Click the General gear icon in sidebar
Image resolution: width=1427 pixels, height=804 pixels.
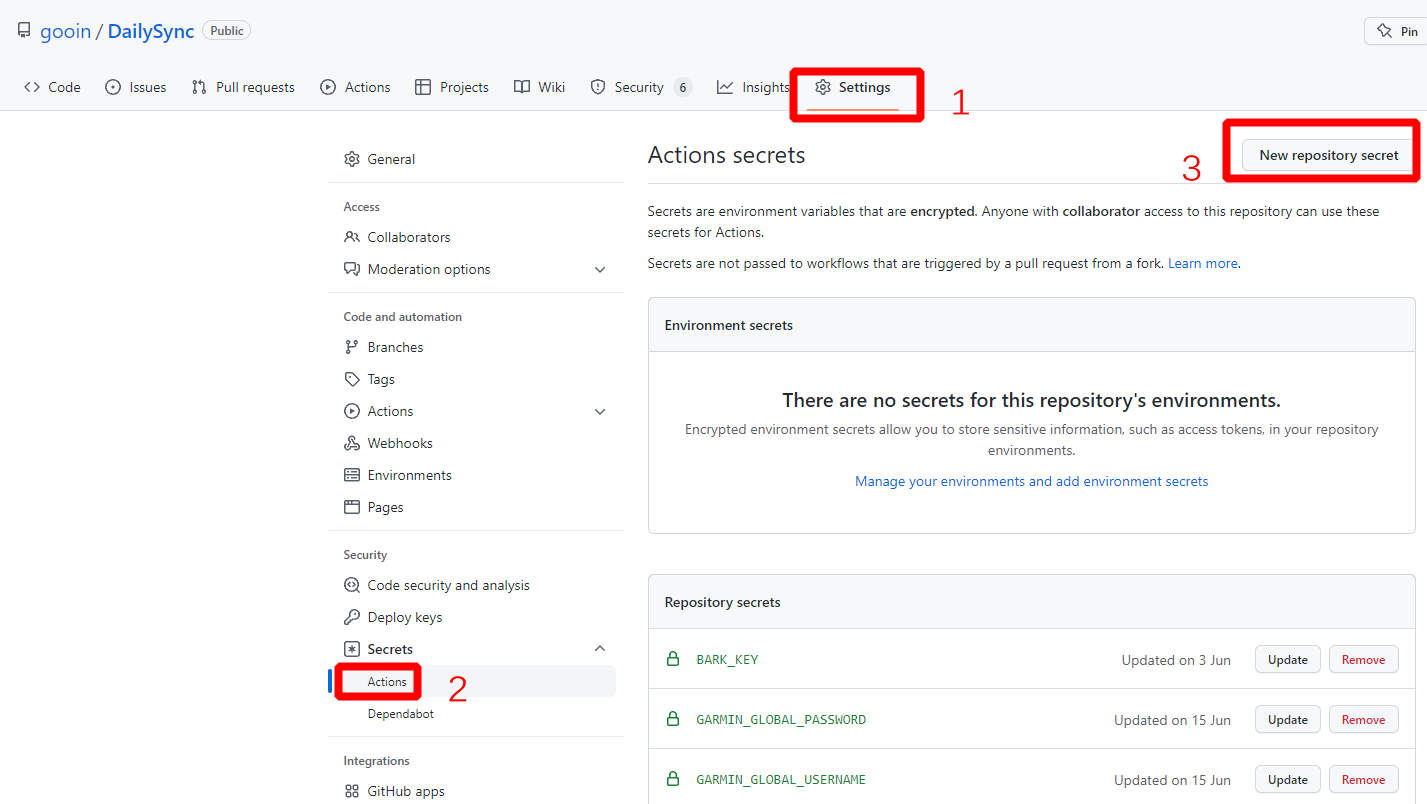(x=352, y=159)
